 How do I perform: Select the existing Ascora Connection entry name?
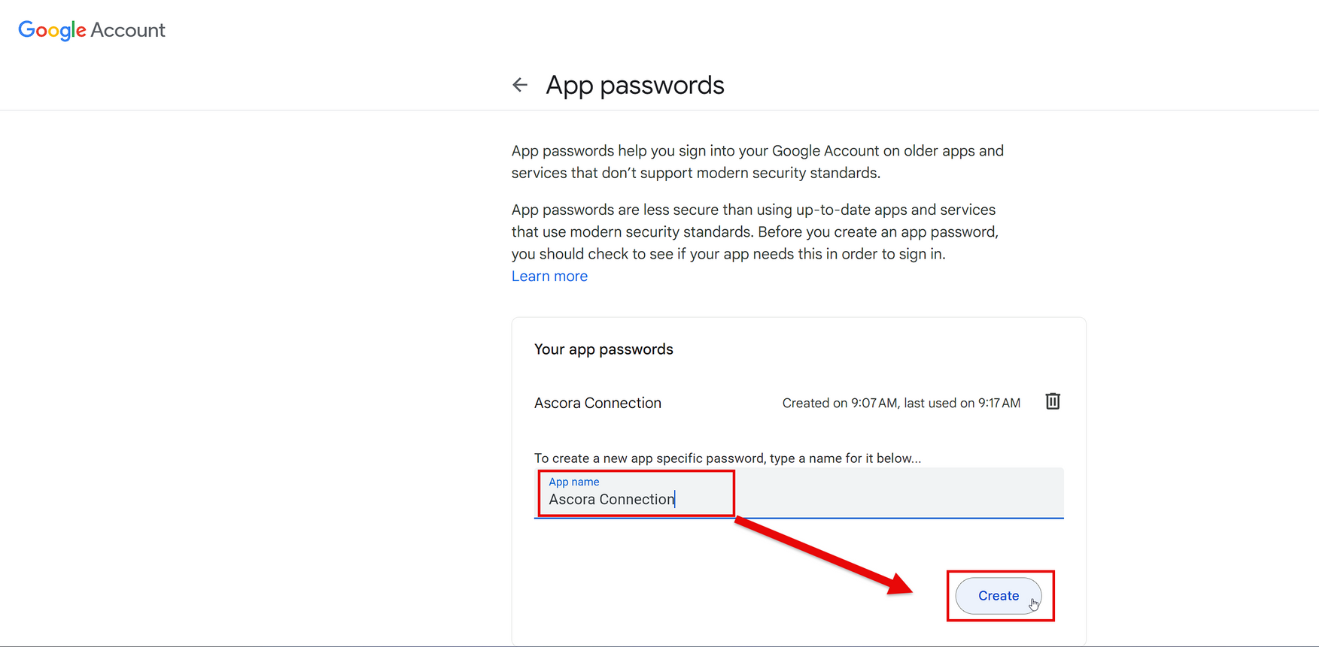click(x=598, y=403)
